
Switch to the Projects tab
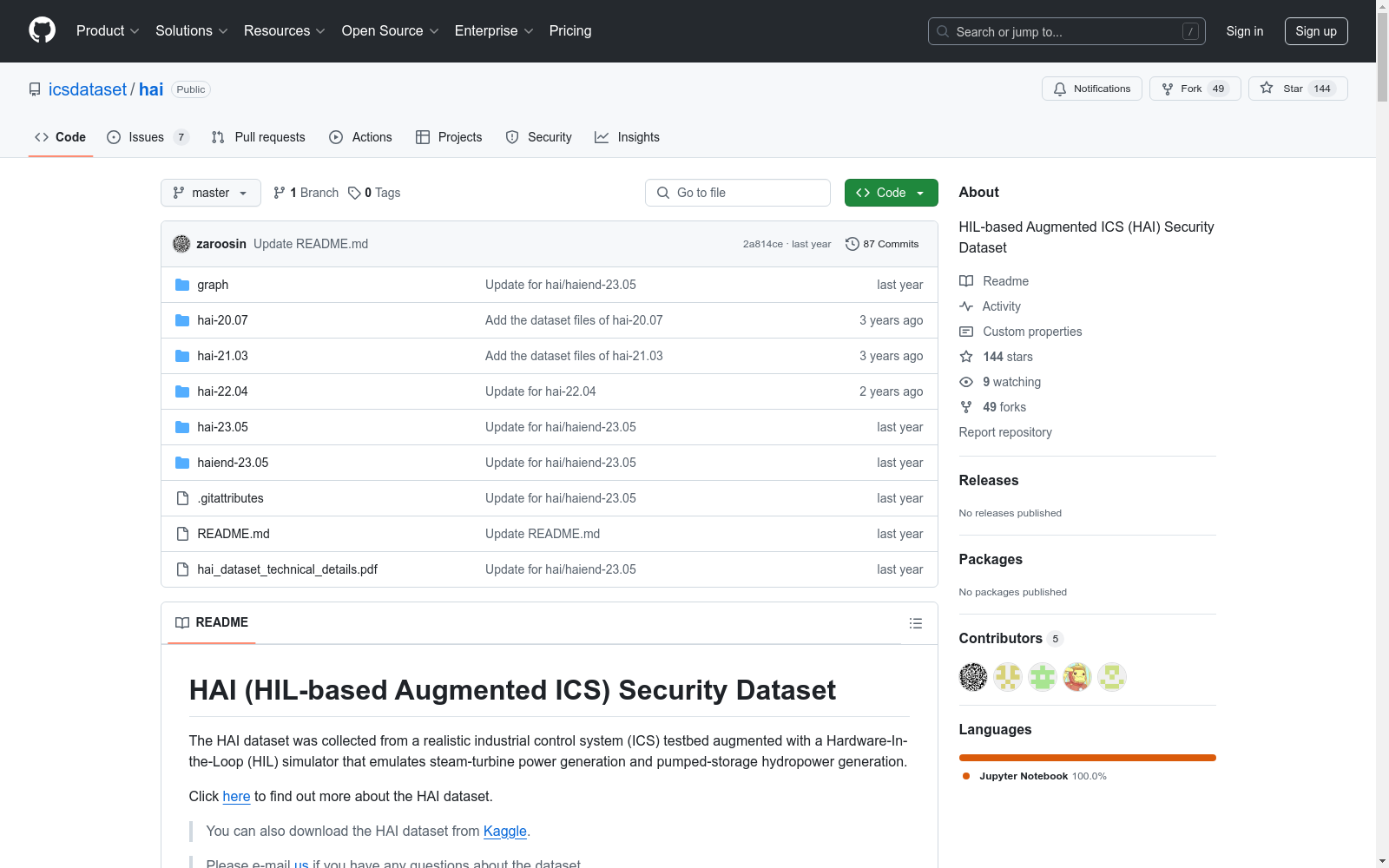coord(449,137)
